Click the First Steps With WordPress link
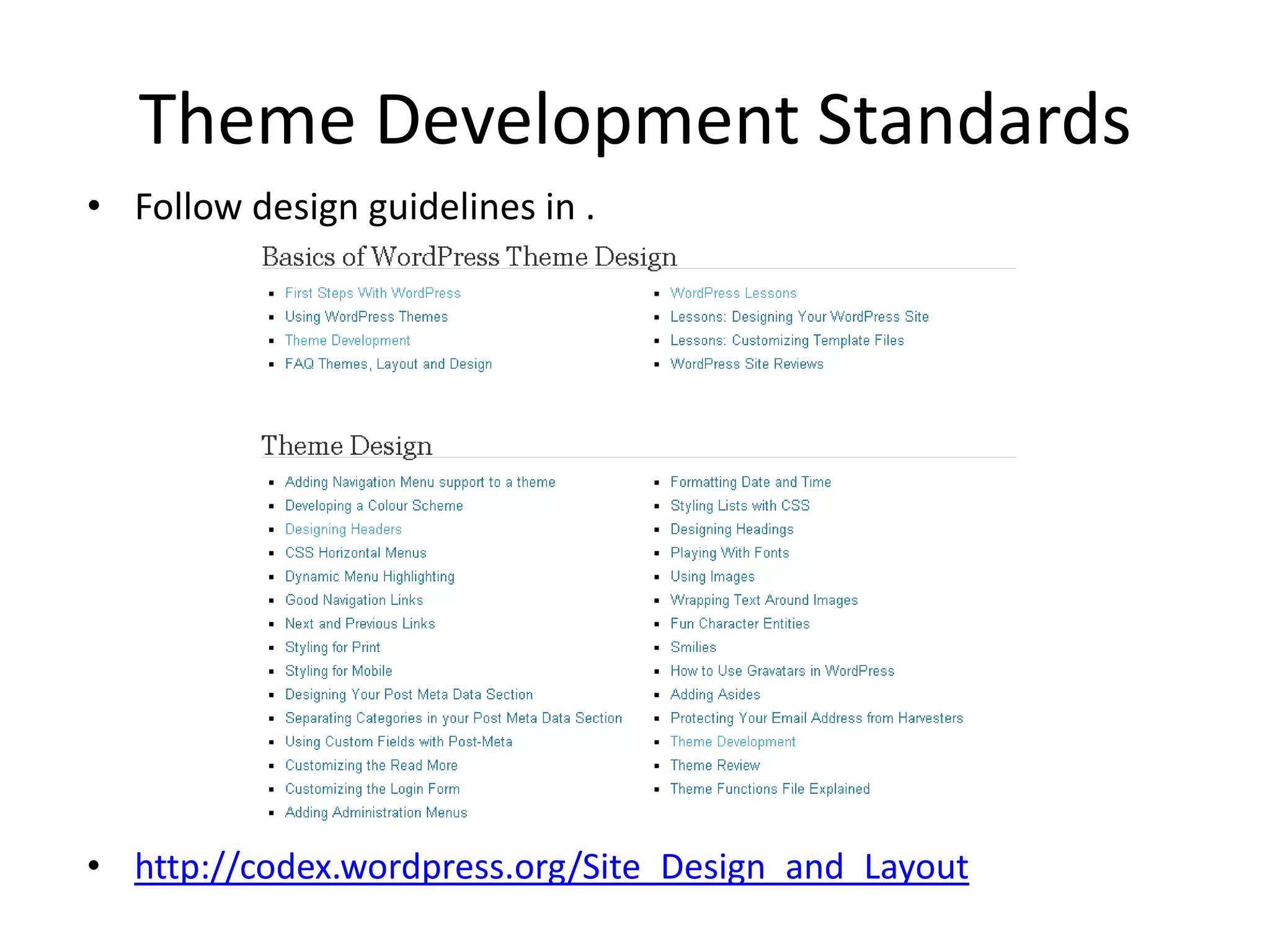 pos(373,293)
